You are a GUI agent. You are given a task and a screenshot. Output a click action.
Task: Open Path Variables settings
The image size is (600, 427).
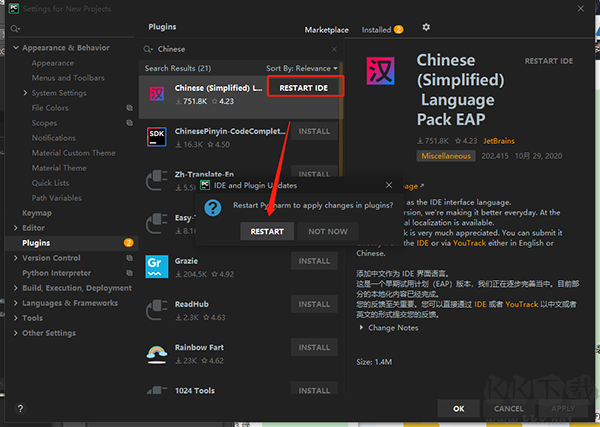click(x=57, y=198)
